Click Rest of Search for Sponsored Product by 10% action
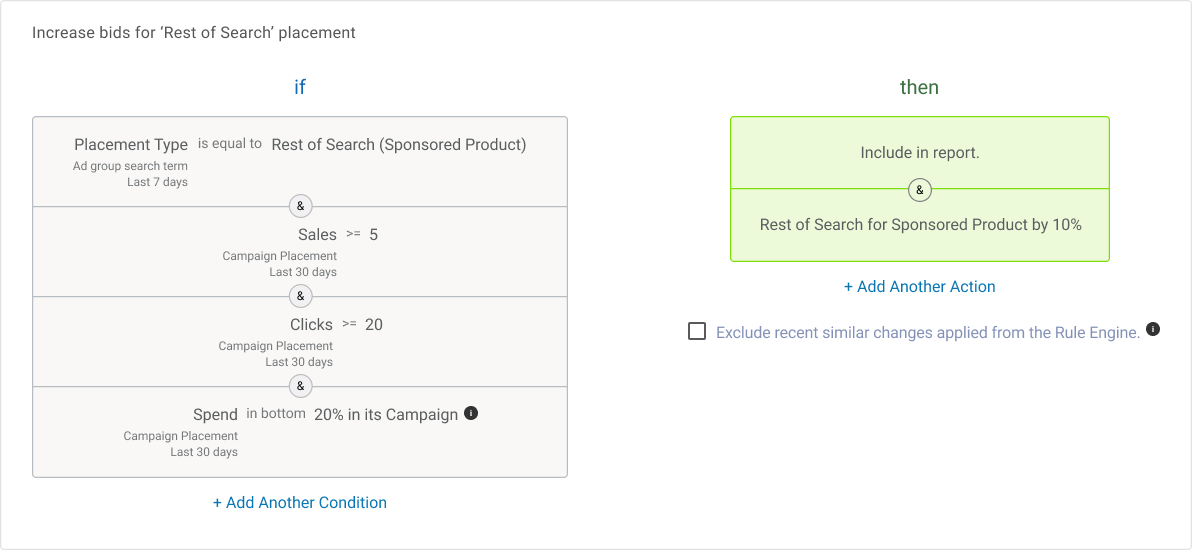1192x550 pixels. click(920, 225)
